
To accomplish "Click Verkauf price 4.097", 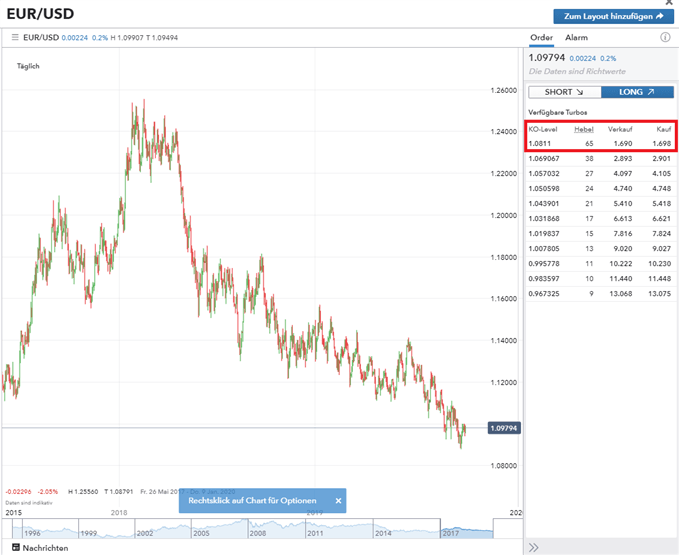I will [623, 174].
